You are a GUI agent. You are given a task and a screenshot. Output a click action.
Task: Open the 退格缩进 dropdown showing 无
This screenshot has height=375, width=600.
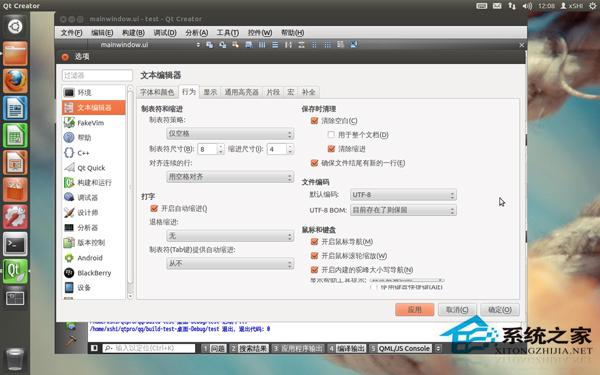pyautogui.click(x=230, y=236)
